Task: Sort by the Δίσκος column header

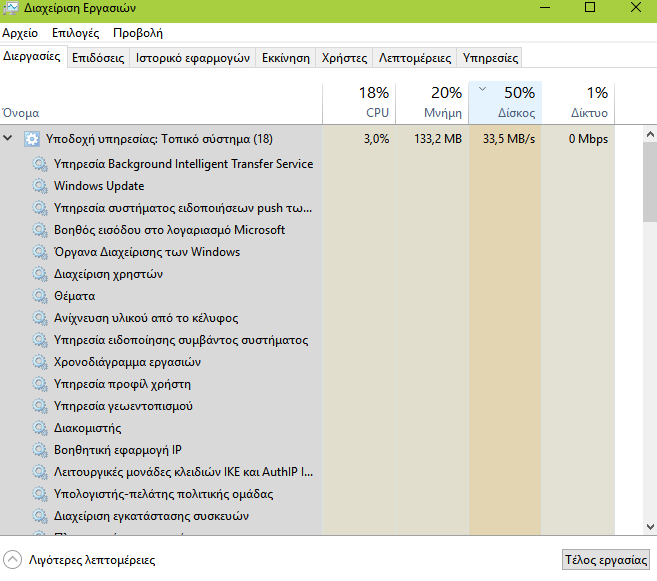Action: click(505, 103)
